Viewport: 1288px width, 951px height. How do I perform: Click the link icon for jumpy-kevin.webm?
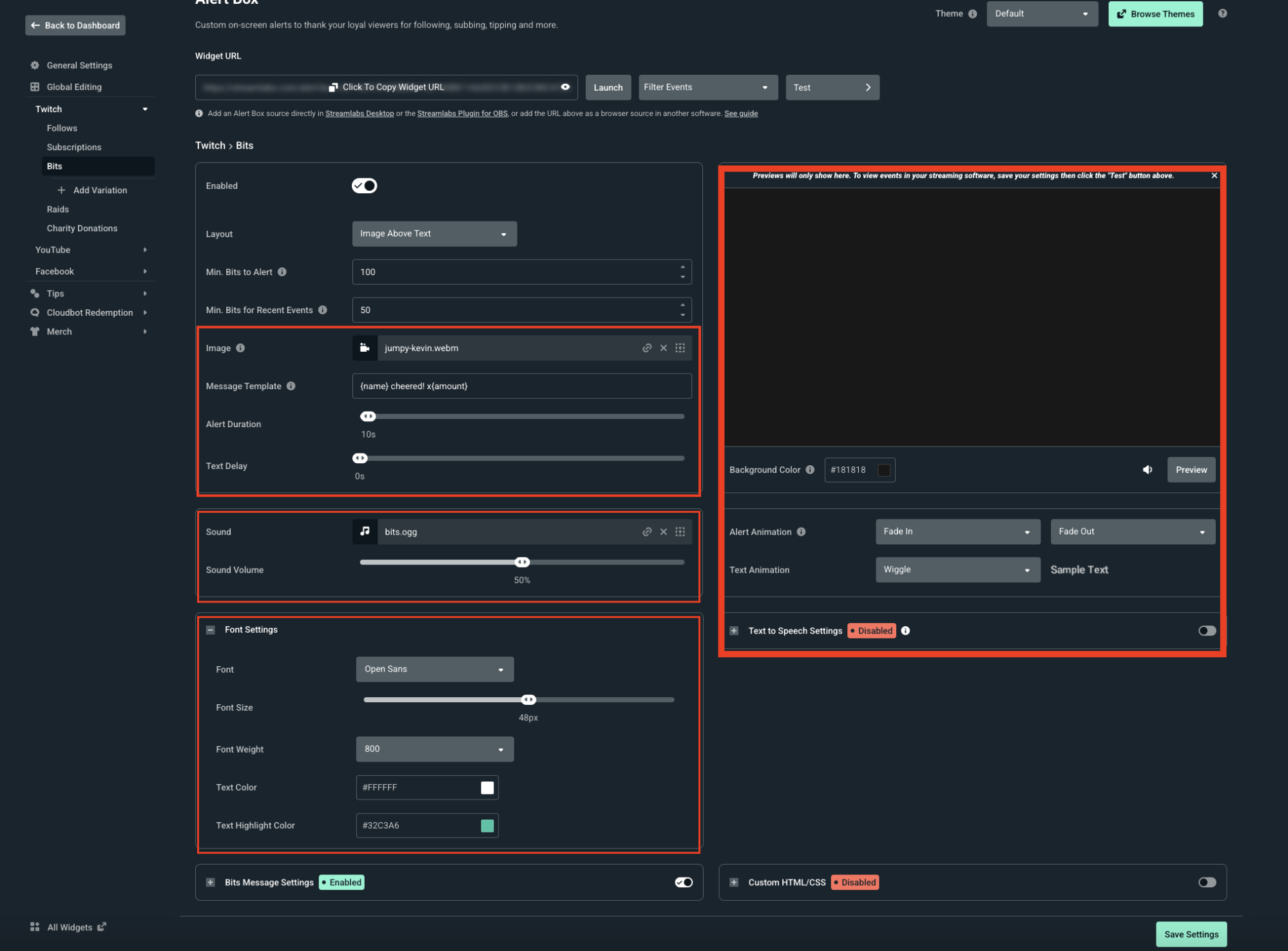[646, 348]
